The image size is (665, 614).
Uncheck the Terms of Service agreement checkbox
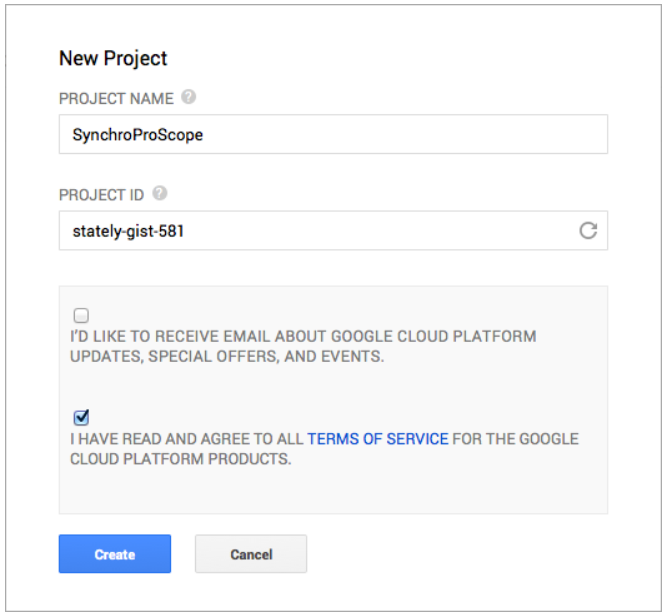pyautogui.click(x=81, y=418)
